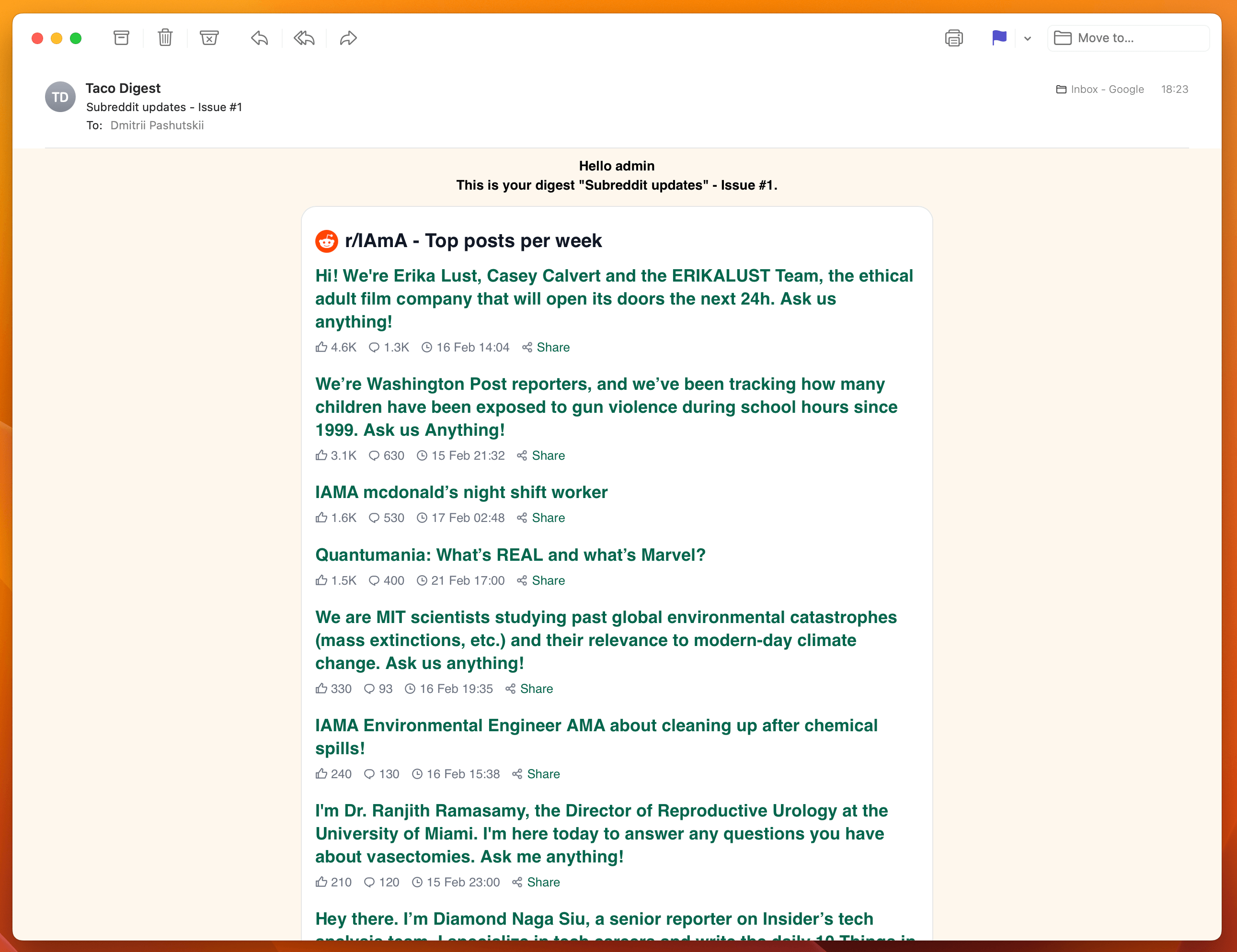The width and height of the screenshot is (1237, 952).
Task: Open the Move to… folder field
Action: pos(1128,38)
